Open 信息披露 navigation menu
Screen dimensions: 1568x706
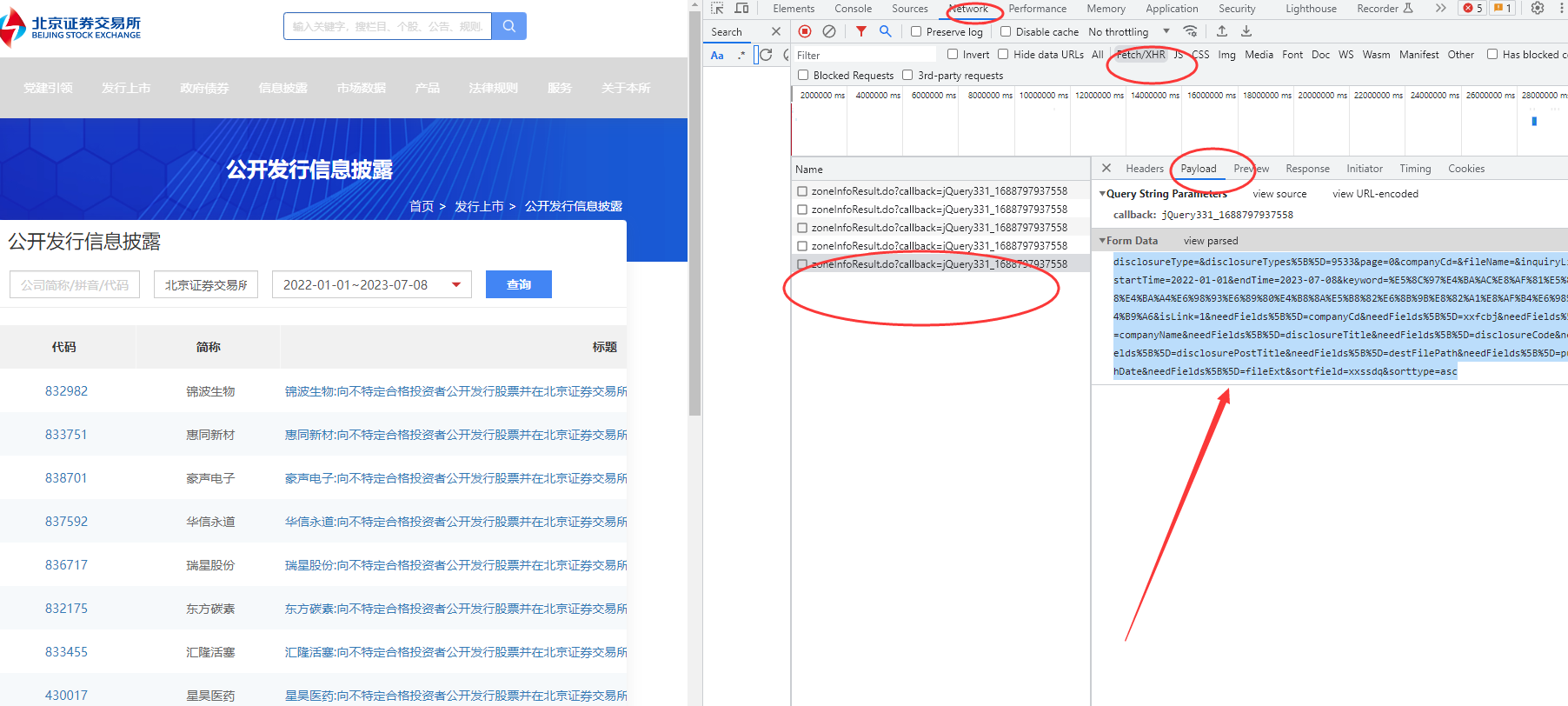pyautogui.click(x=283, y=88)
